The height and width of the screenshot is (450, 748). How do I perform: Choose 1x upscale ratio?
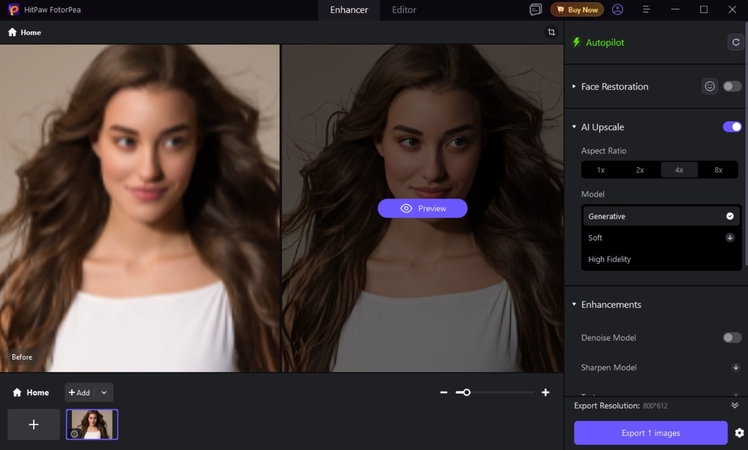click(x=601, y=170)
